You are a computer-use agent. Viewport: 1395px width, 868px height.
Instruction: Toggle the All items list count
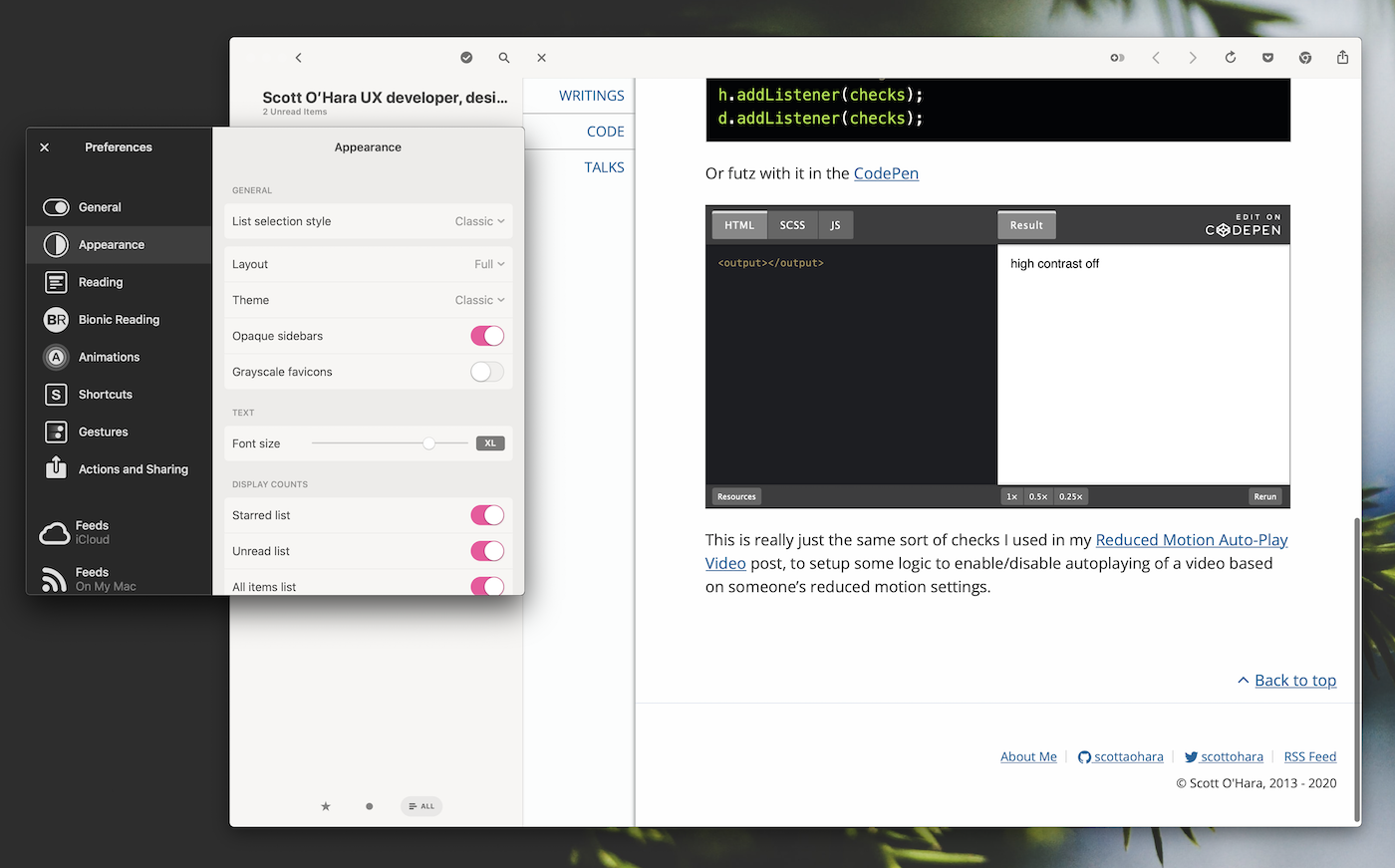487,585
